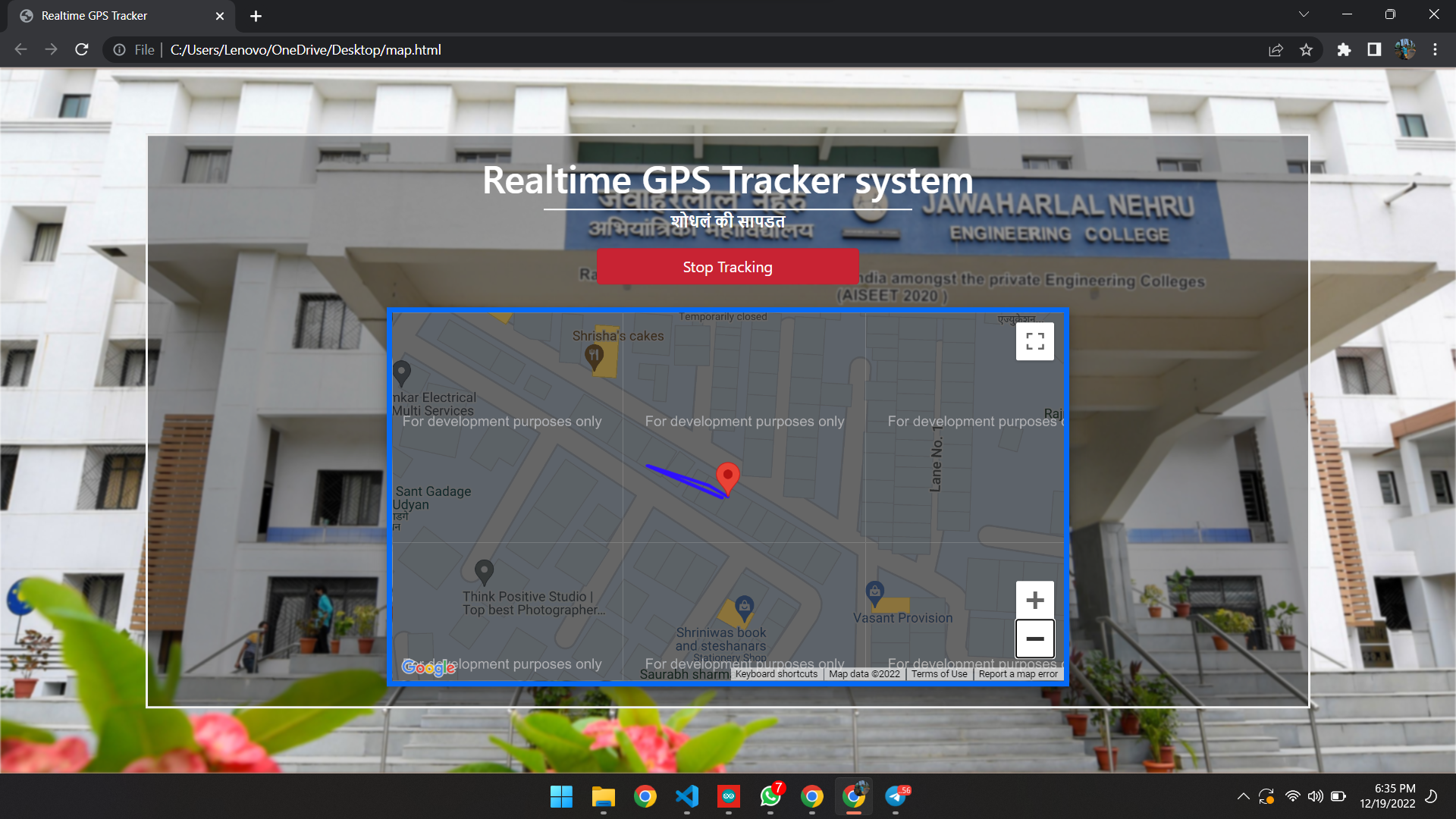Click the Lane No. 1 label
The height and width of the screenshot is (819, 1456).
tap(936, 459)
